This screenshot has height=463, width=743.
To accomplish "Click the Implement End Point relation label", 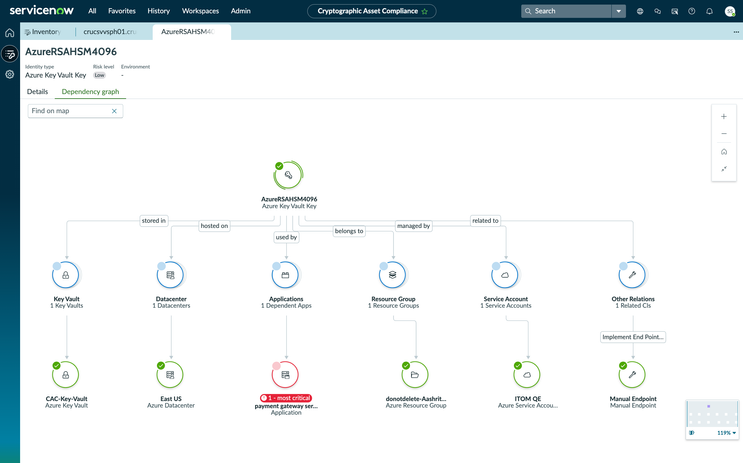I will 633,337.
